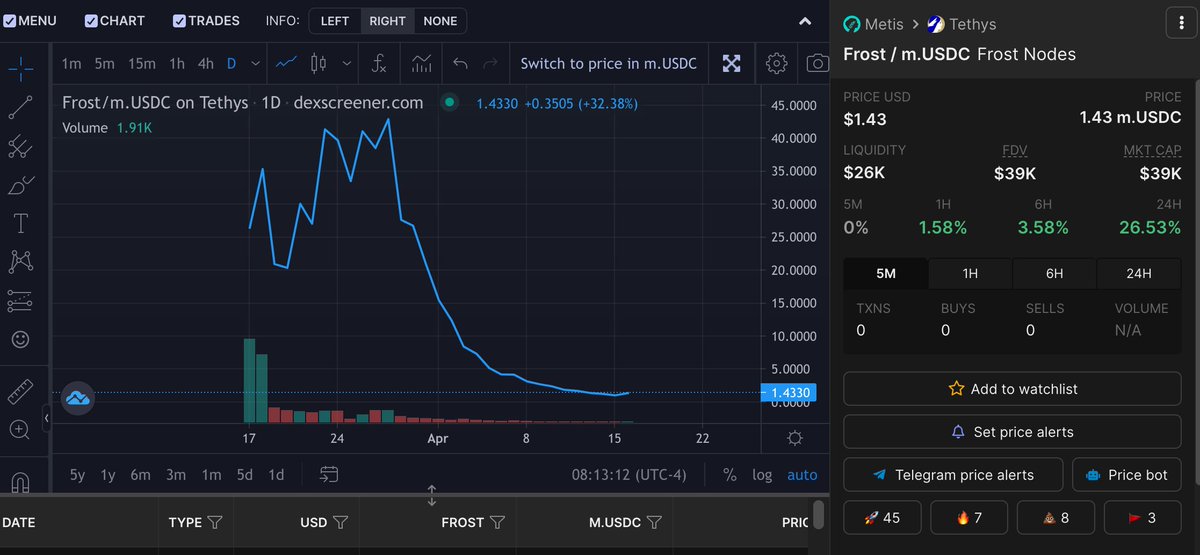This screenshot has width=1200, height=555.
Task: Toggle auto scale on chart
Action: pyautogui.click(x=802, y=475)
